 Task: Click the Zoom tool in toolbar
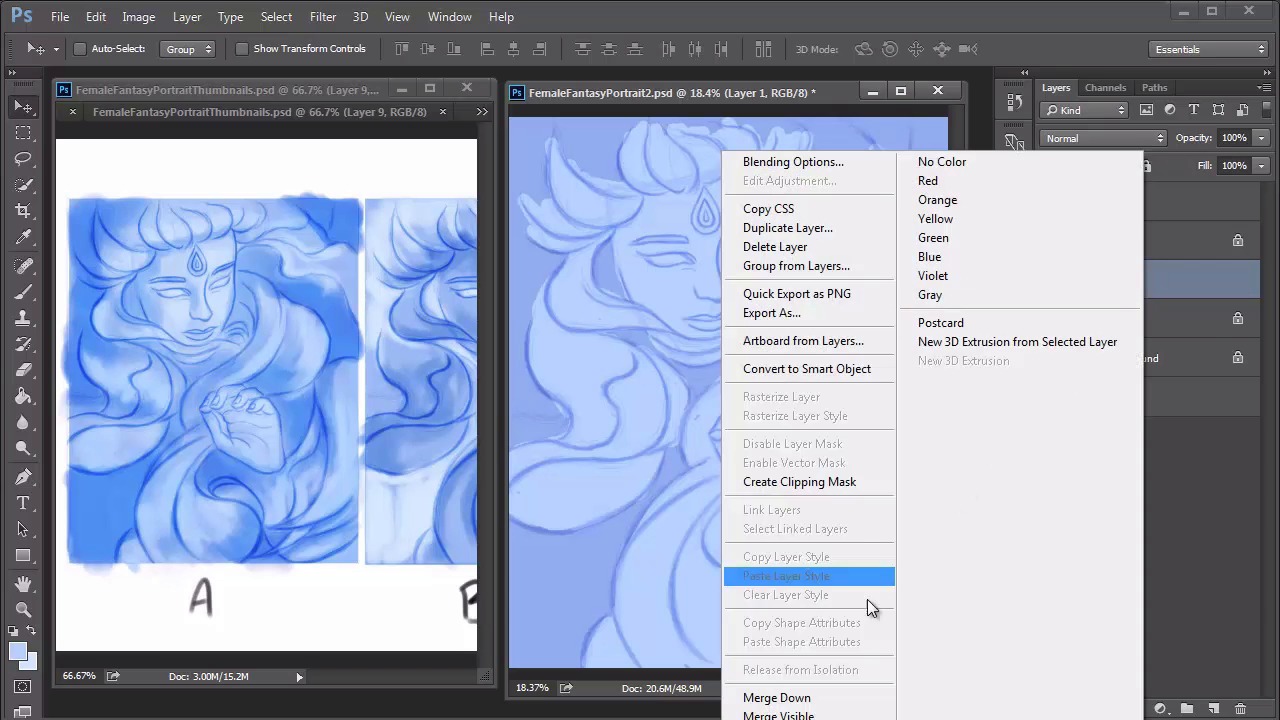pyautogui.click(x=23, y=609)
